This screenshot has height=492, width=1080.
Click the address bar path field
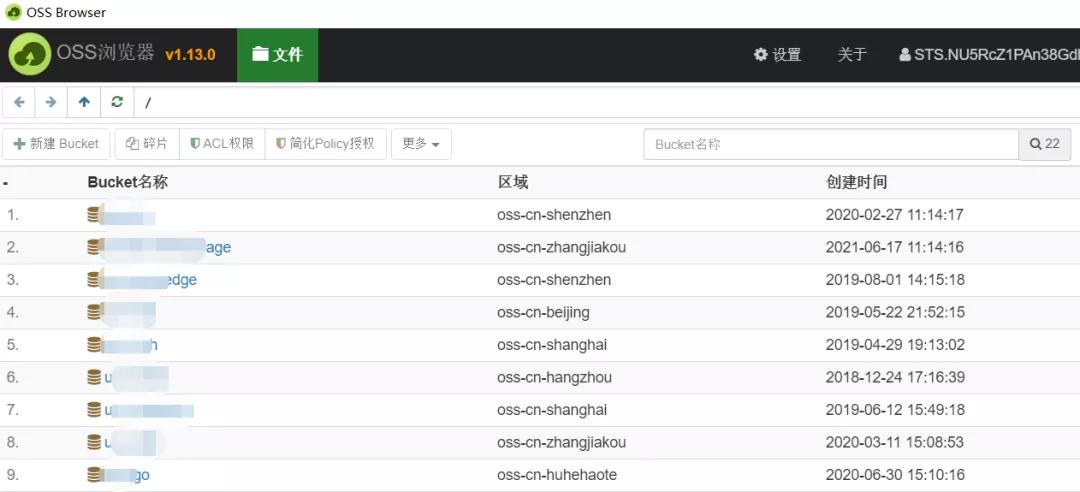pos(606,102)
